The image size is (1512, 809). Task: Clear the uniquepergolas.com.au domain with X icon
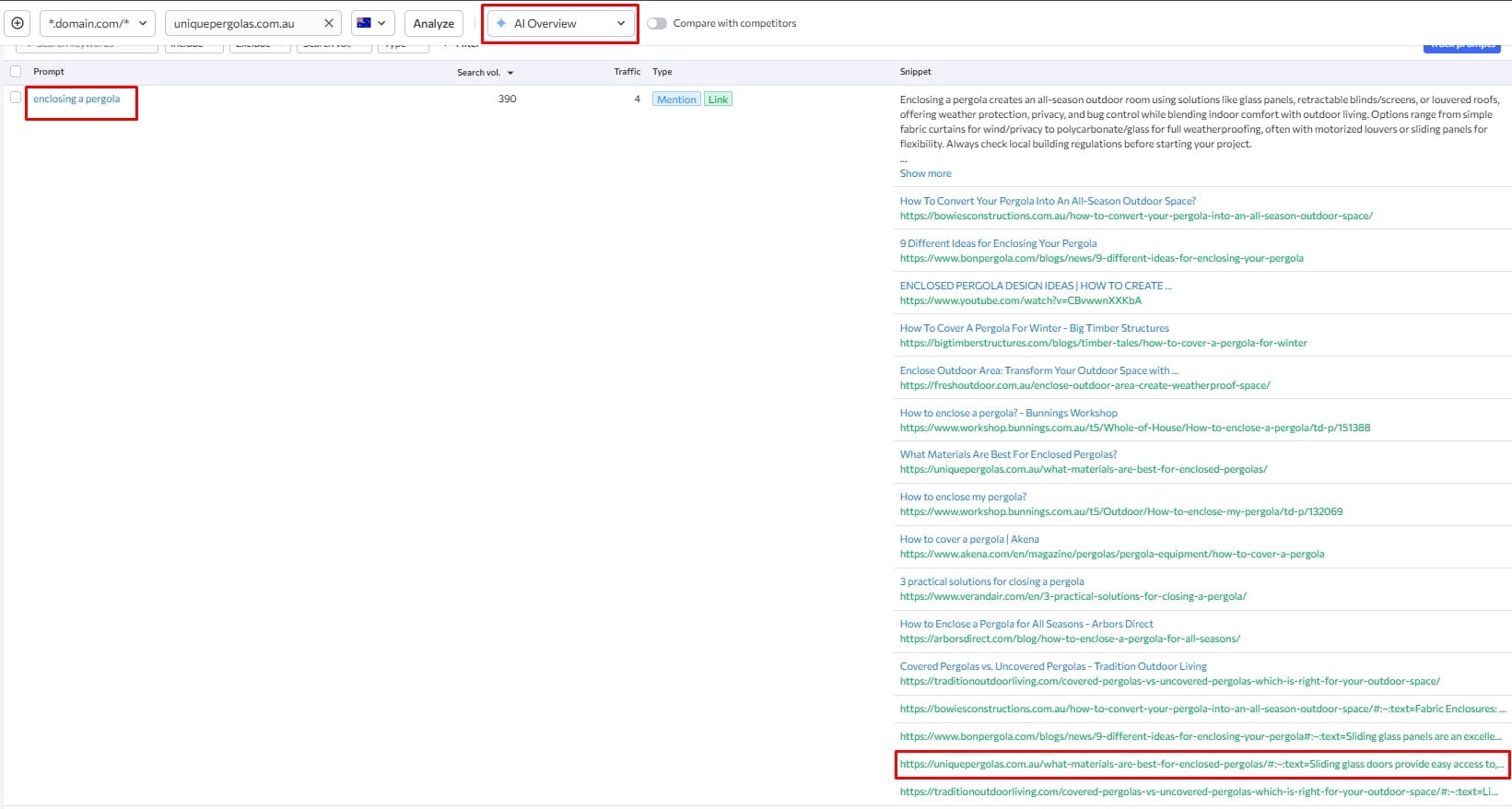tap(328, 23)
